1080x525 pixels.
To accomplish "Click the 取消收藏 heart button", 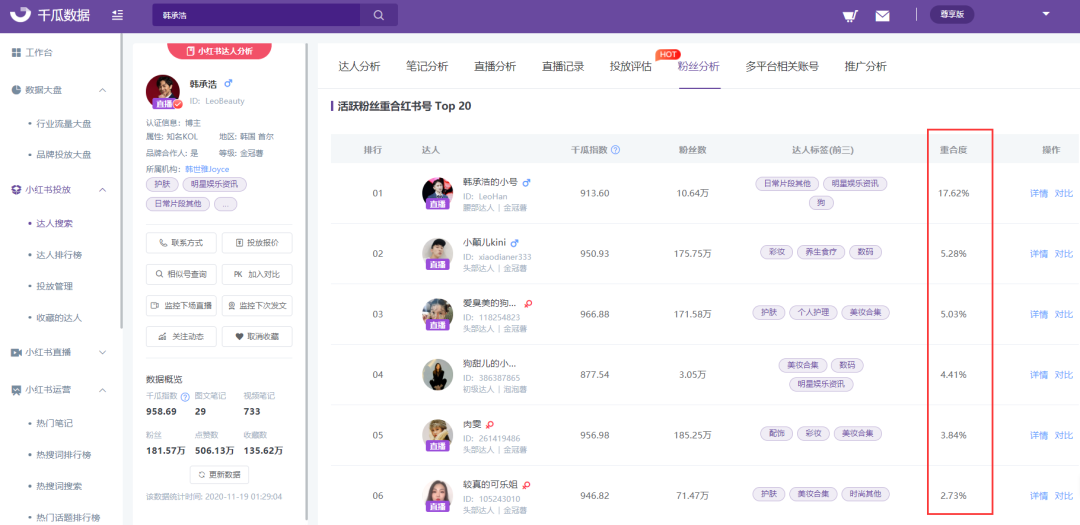I will [x=257, y=336].
